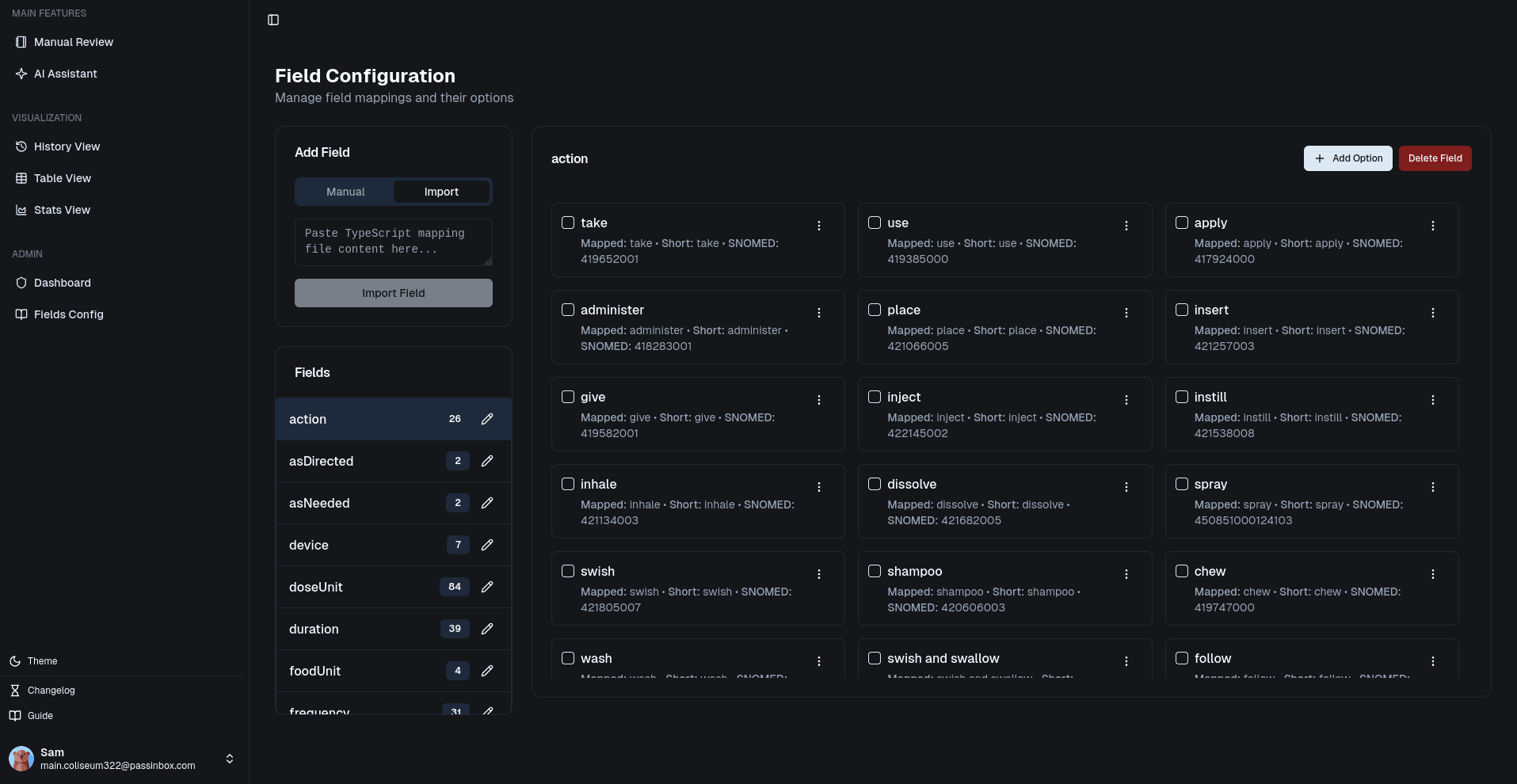Screen dimensions: 1517x784
Task: Open Stats View visualization
Action: (x=62, y=210)
